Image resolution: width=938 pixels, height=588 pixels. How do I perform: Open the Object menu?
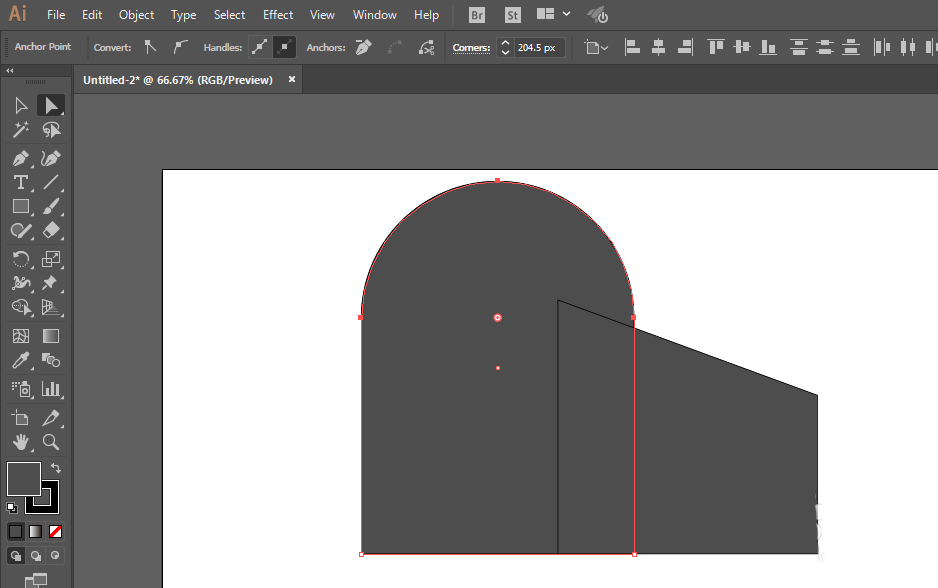pyautogui.click(x=136, y=15)
